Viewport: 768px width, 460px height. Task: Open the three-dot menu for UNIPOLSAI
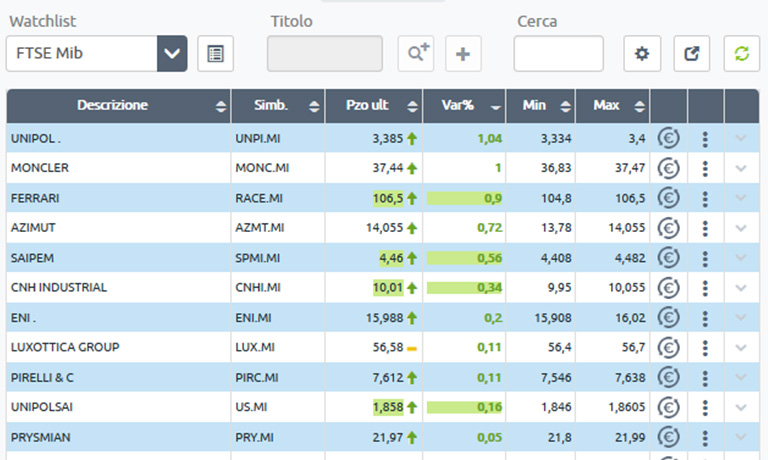705,408
